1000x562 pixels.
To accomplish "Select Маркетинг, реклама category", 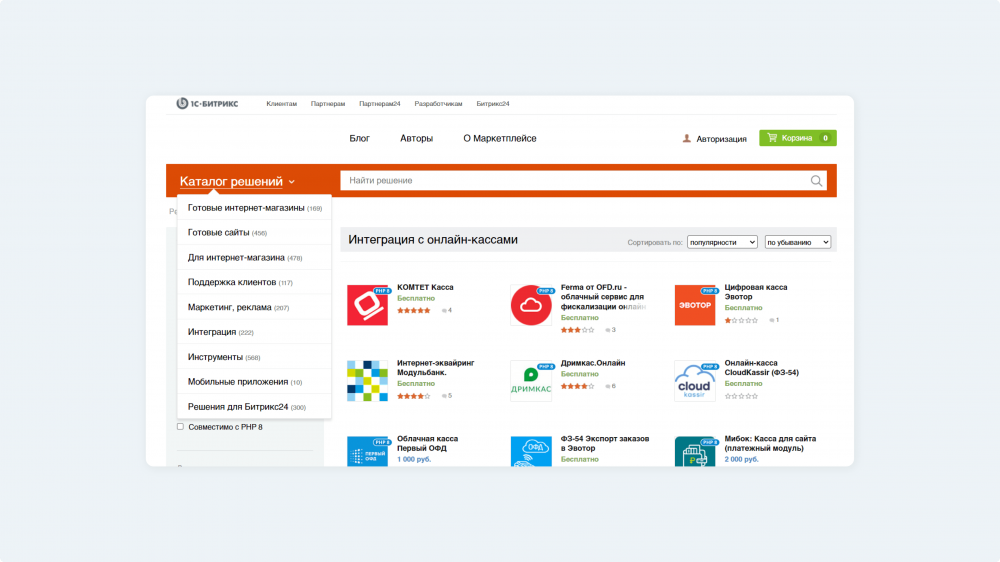I will [x=254, y=307].
